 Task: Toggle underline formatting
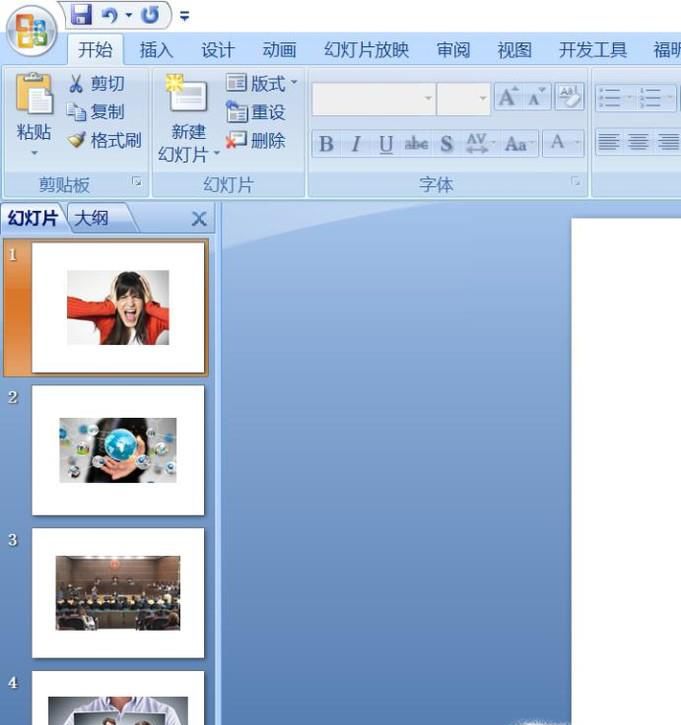click(386, 144)
